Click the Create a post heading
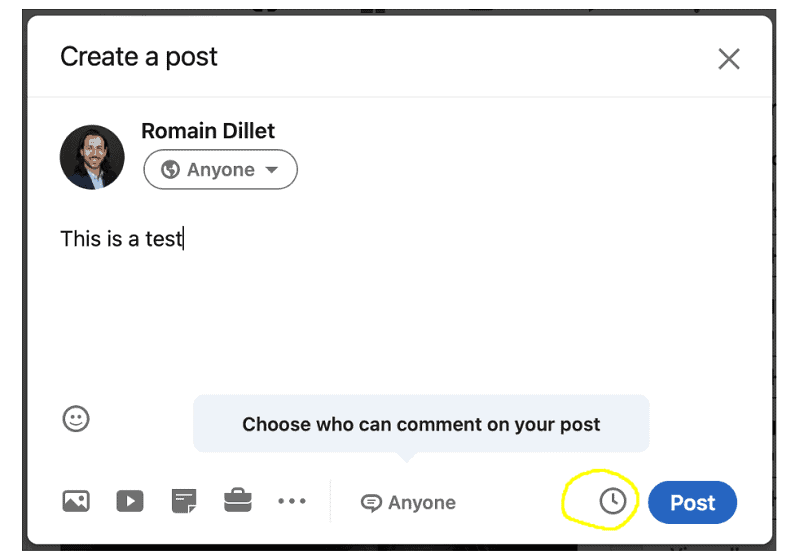Image resolution: width=800 pixels, height=559 pixels. pyautogui.click(x=139, y=57)
